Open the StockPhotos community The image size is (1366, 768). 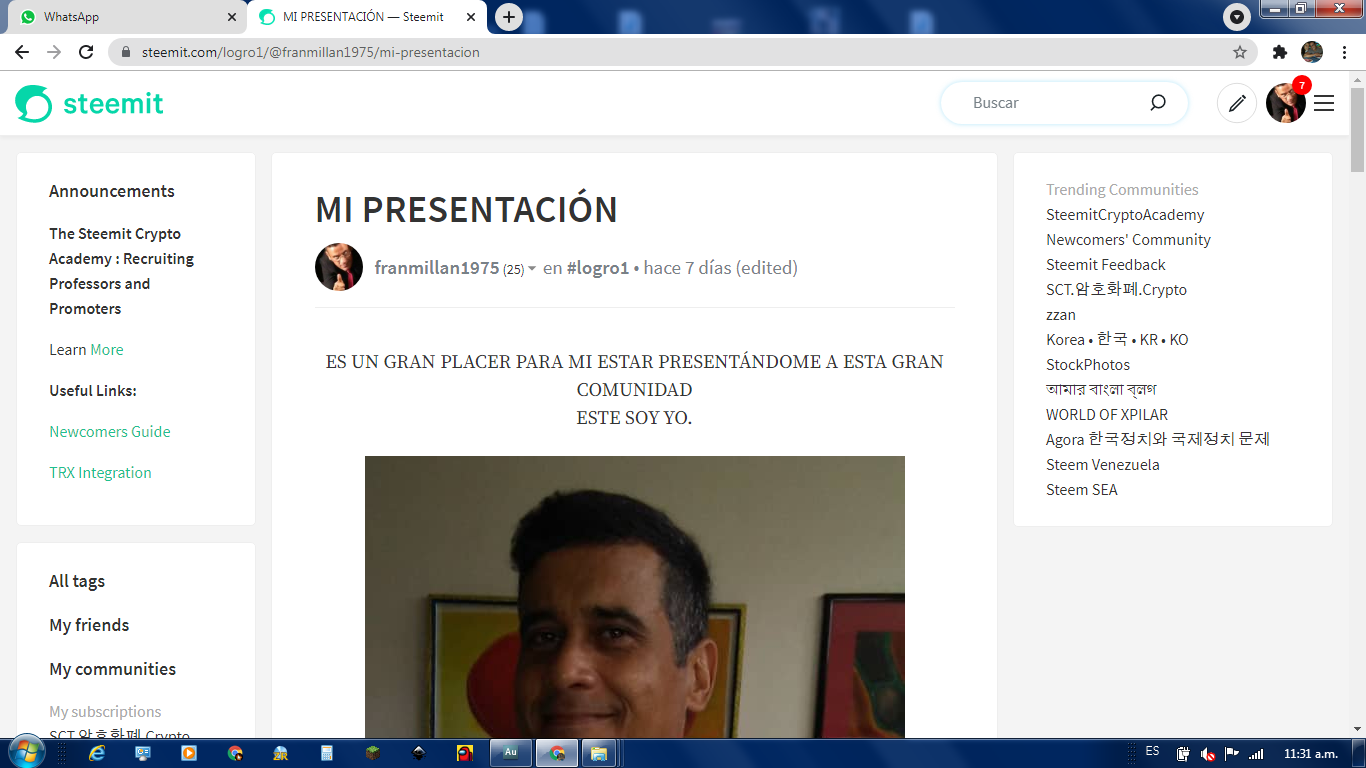pyautogui.click(x=1088, y=364)
